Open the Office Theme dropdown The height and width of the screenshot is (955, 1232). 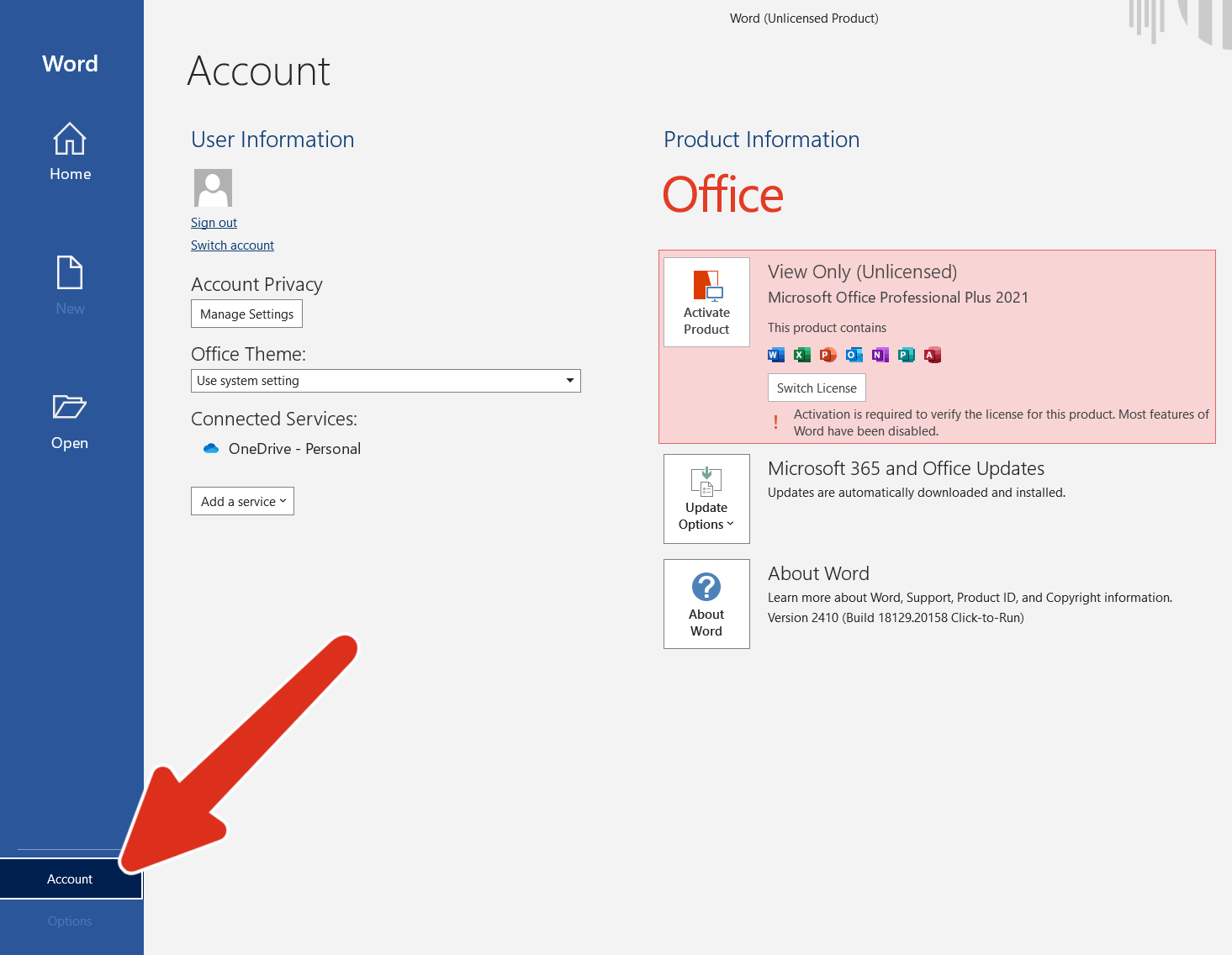(385, 381)
